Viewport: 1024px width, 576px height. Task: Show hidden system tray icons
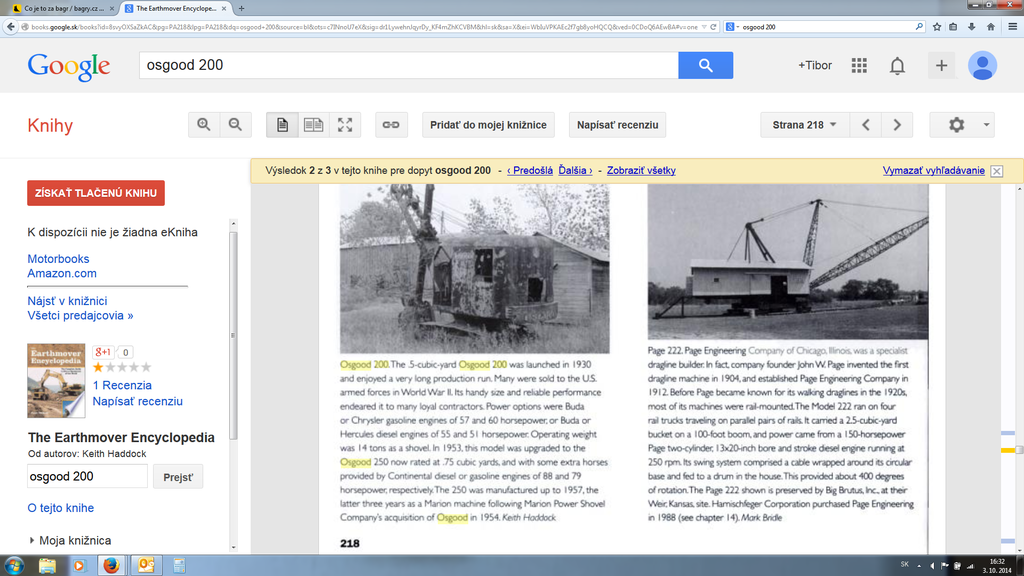point(919,566)
